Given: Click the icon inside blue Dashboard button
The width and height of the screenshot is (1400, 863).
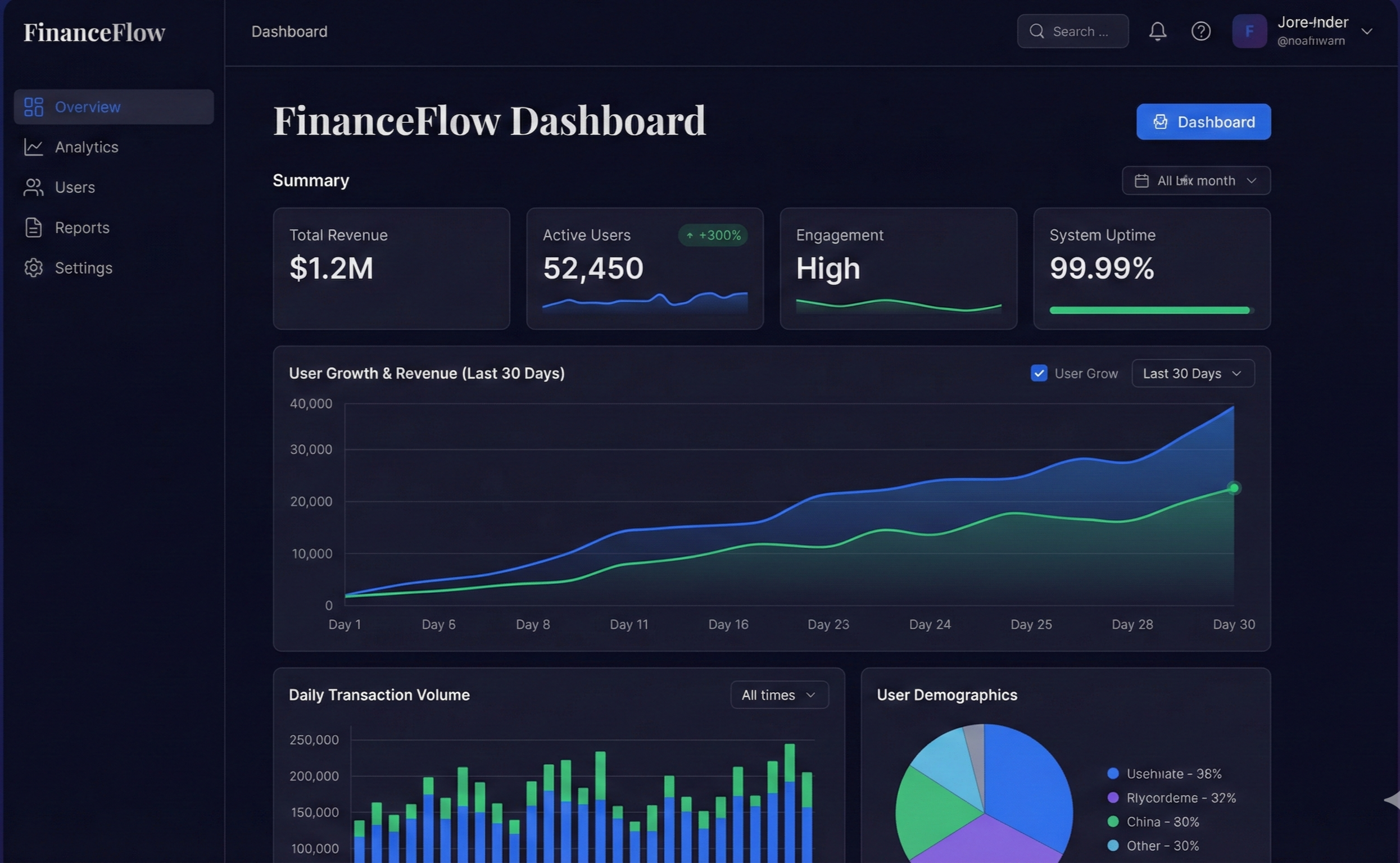Looking at the screenshot, I should click(x=1160, y=122).
